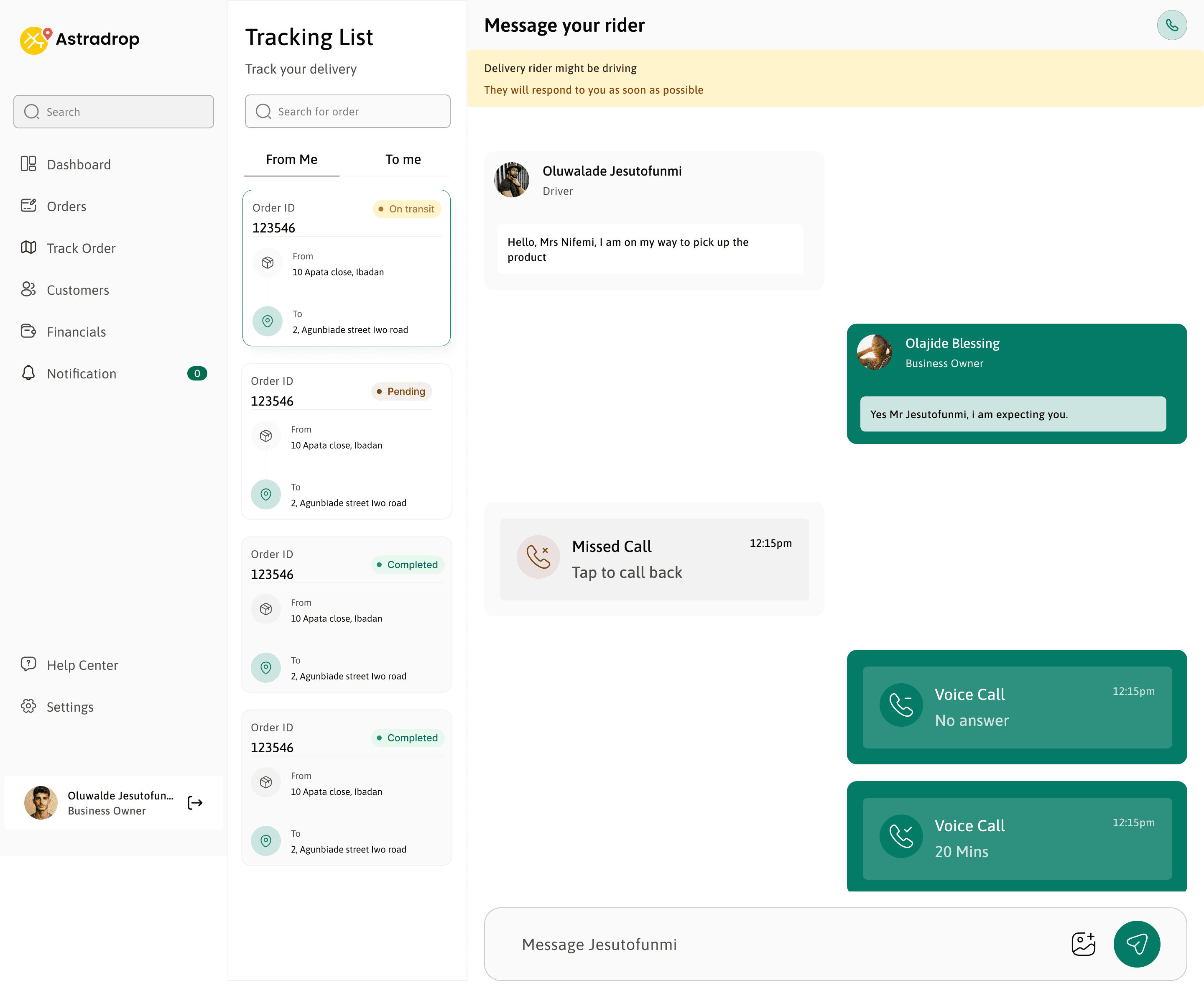Tap the Missed Call phone icon
This screenshot has height=996, width=1204.
538,557
